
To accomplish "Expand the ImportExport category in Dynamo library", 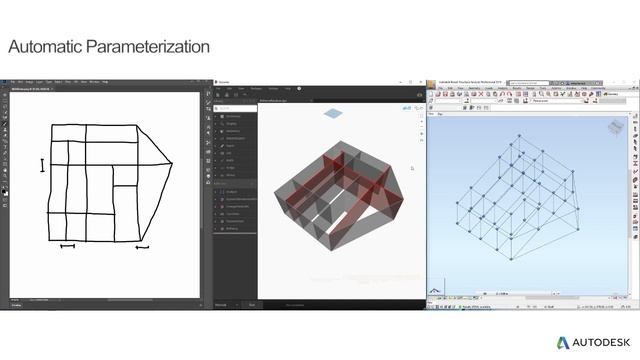I will [x=235, y=138].
